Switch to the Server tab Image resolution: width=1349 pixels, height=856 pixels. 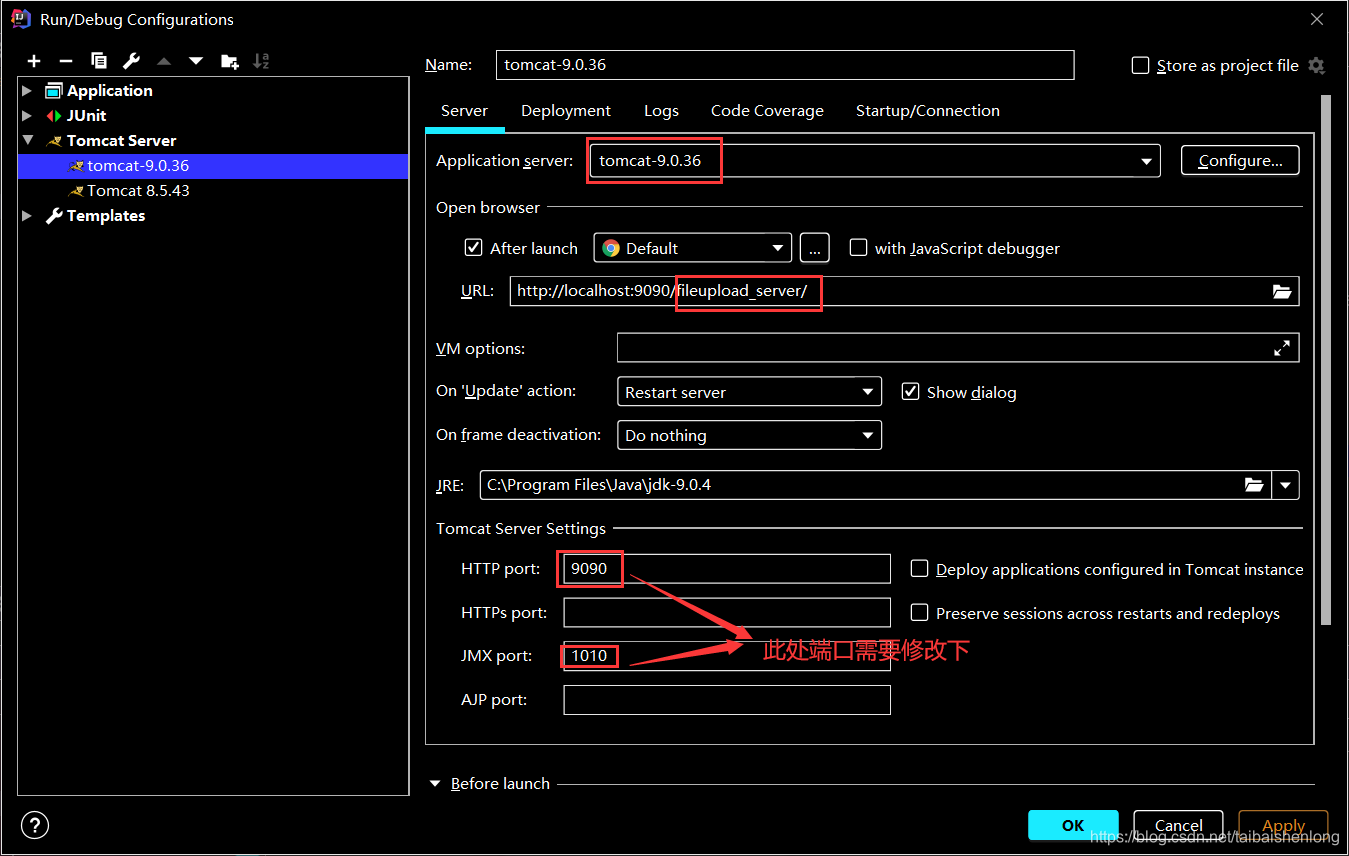(x=465, y=111)
